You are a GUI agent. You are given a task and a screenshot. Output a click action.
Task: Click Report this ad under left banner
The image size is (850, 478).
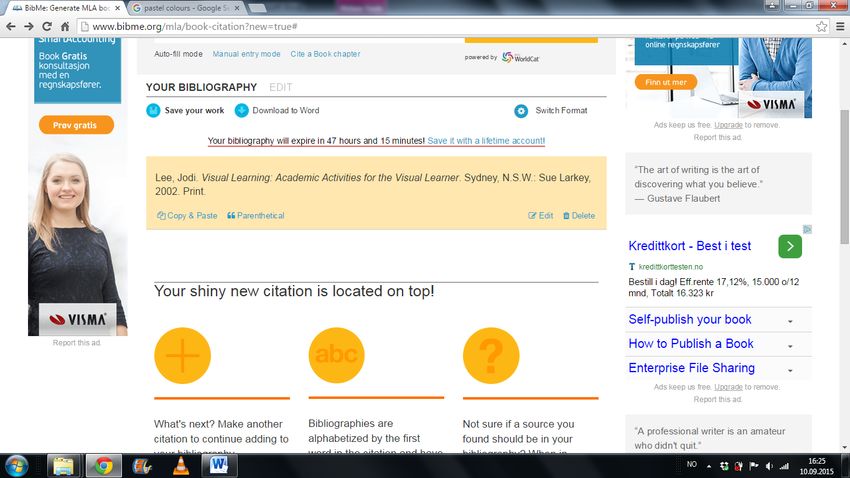click(x=76, y=343)
